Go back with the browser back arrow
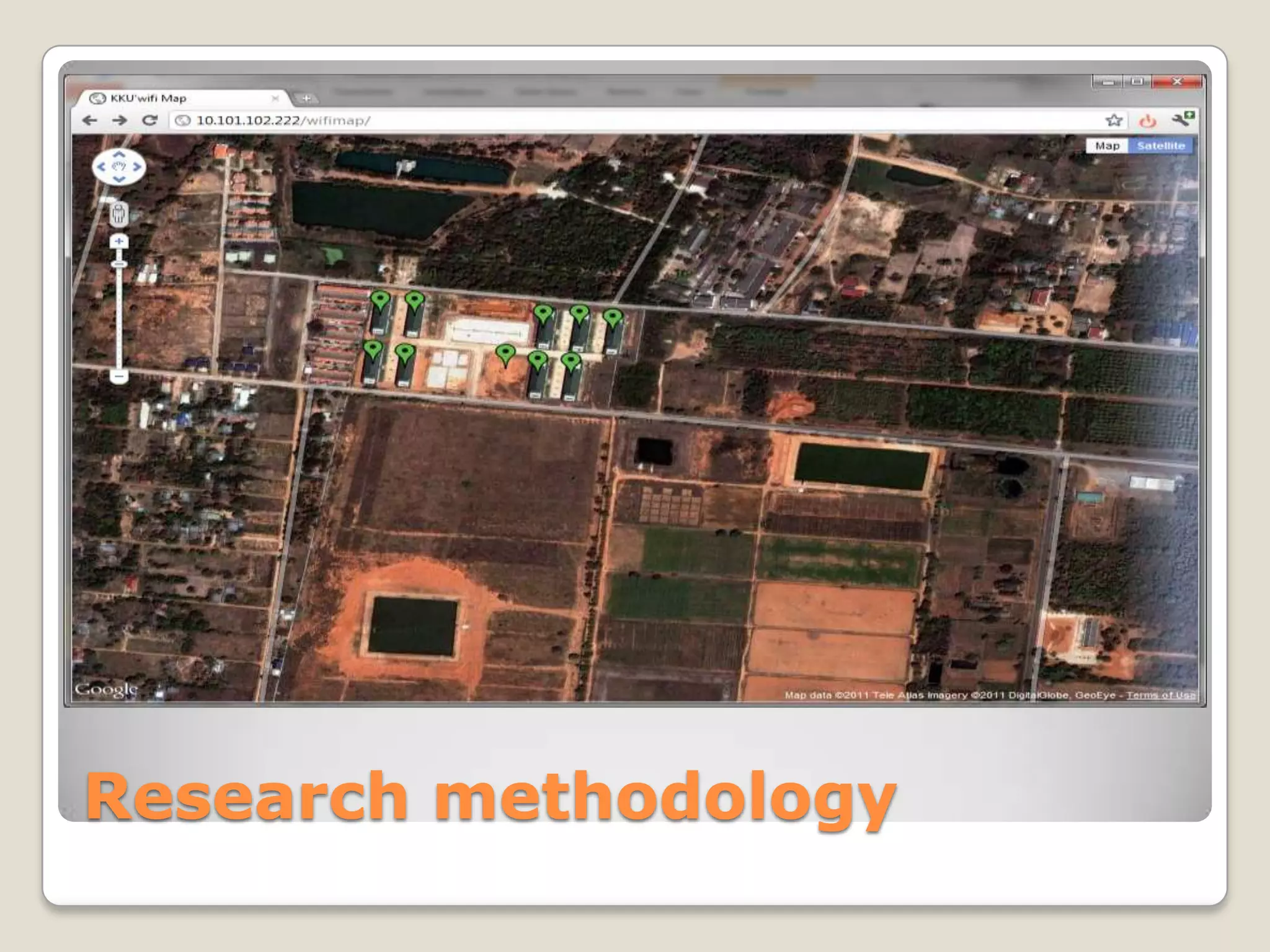Viewport: 1270px width, 952px height. click(x=90, y=120)
